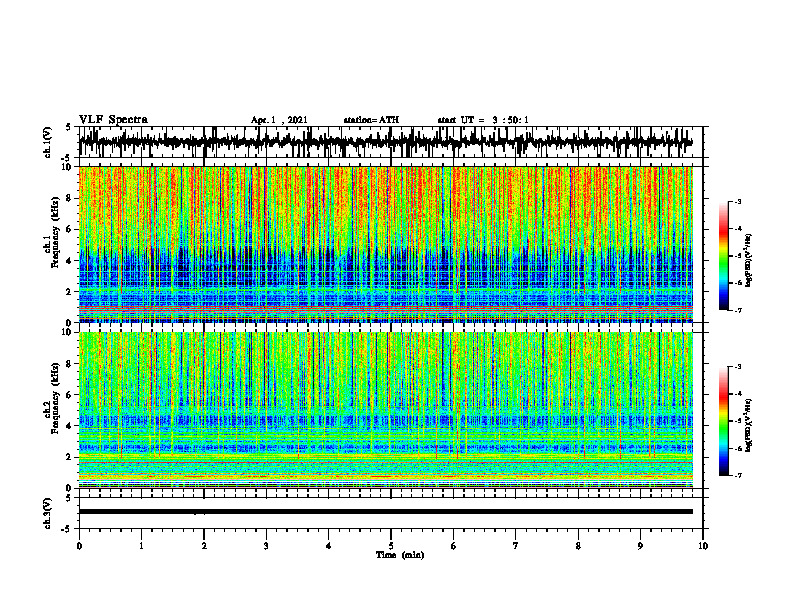Click the ch.3 voltage trace black bar
This screenshot has width=792, height=612.
pos(385,512)
